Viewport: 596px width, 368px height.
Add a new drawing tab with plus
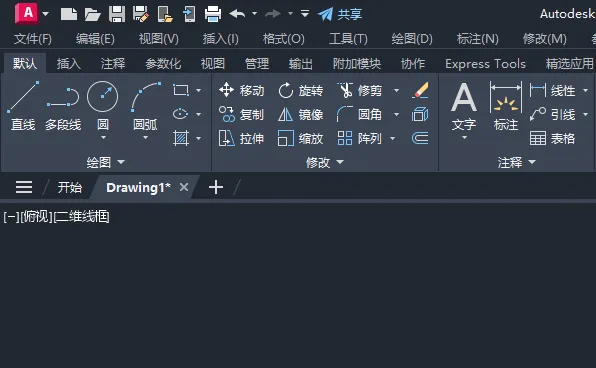click(x=216, y=187)
